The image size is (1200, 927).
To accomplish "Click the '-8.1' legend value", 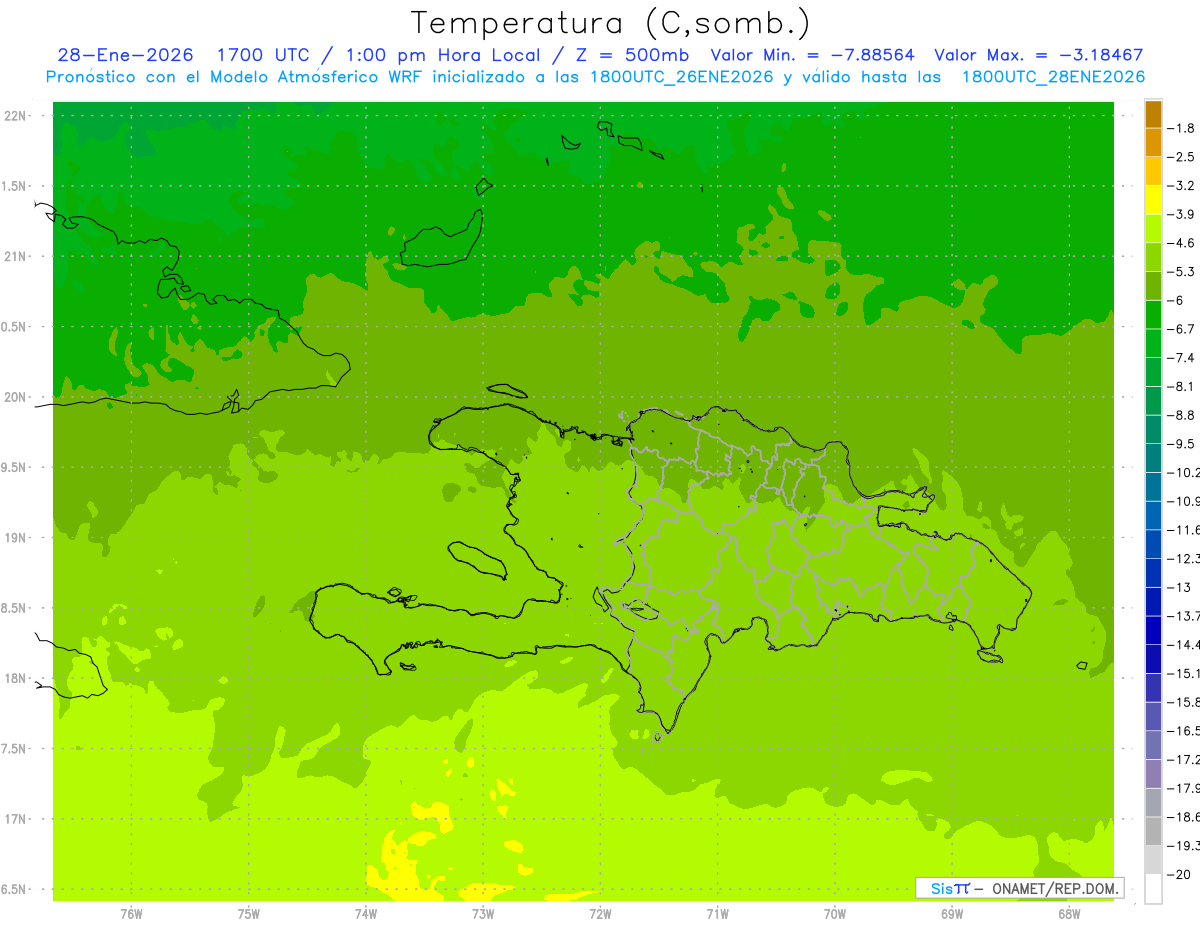I will coord(1181,387).
